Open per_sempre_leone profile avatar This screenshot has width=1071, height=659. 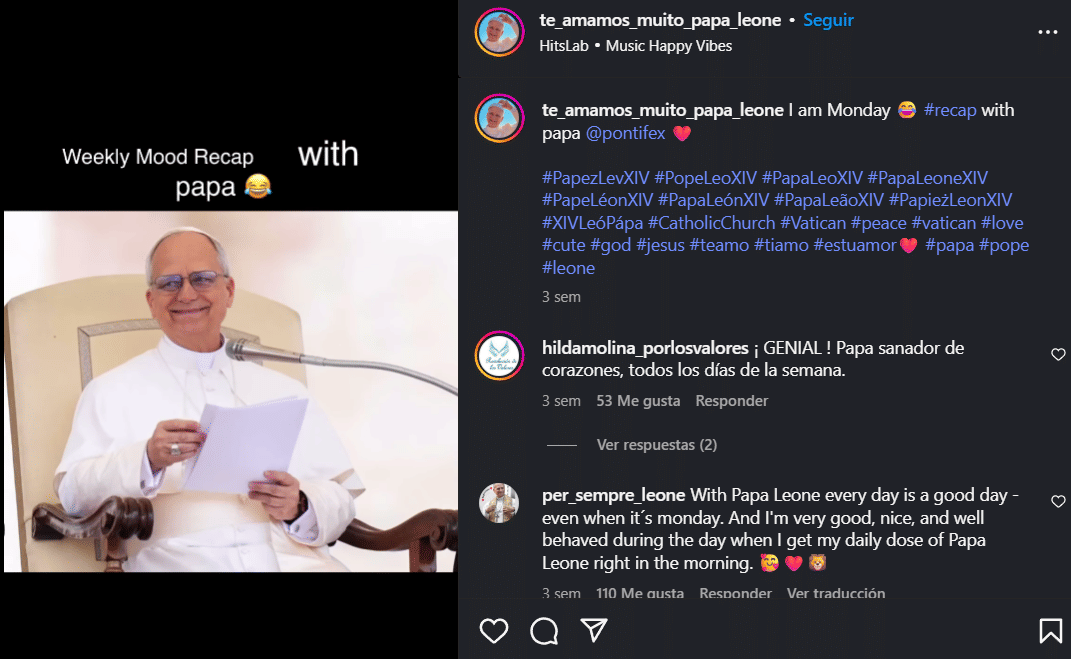tap(499, 503)
